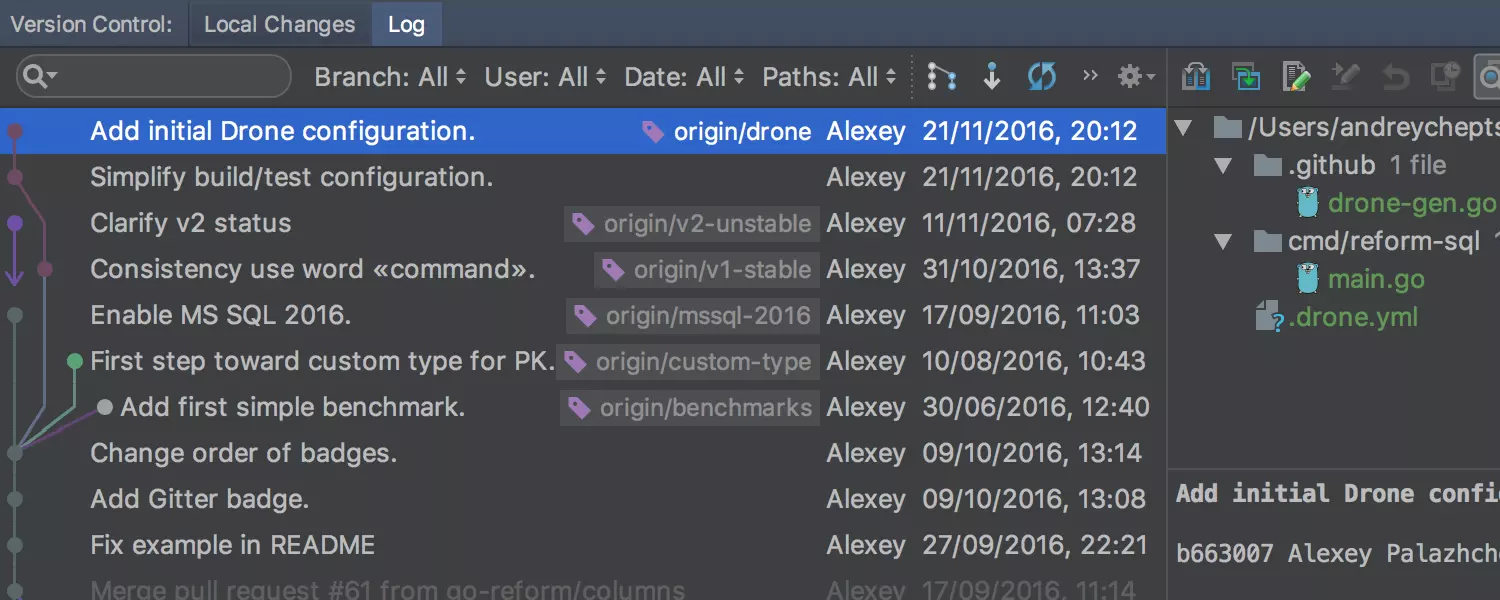Click the Show Diff icon
This screenshot has width=1500, height=600.
pyautogui.click(x=1196, y=77)
